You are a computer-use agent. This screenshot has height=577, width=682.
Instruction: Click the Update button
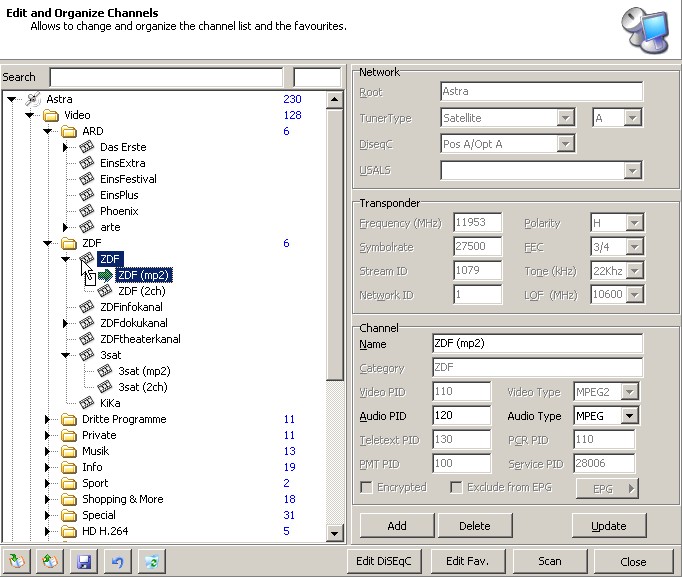point(608,526)
